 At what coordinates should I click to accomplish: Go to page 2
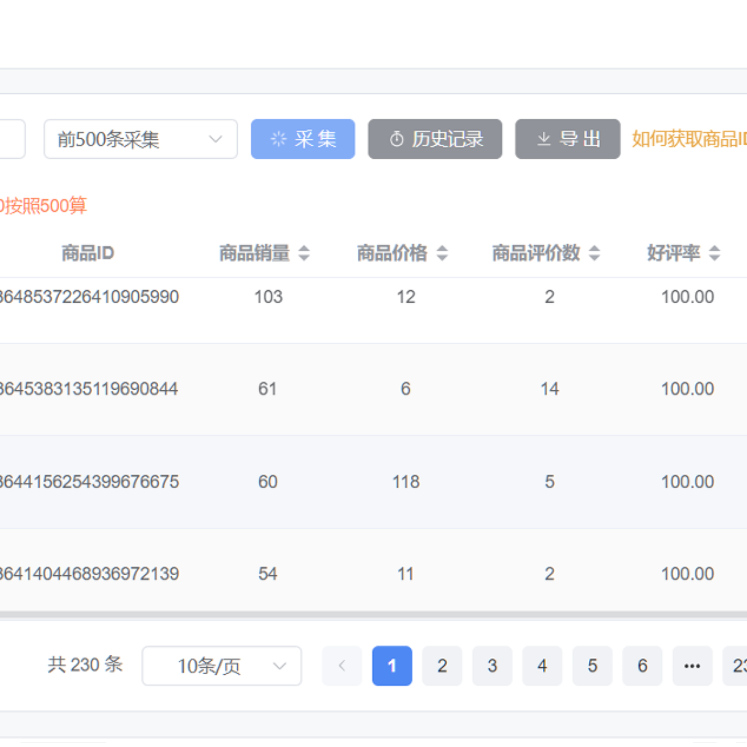pyautogui.click(x=442, y=666)
